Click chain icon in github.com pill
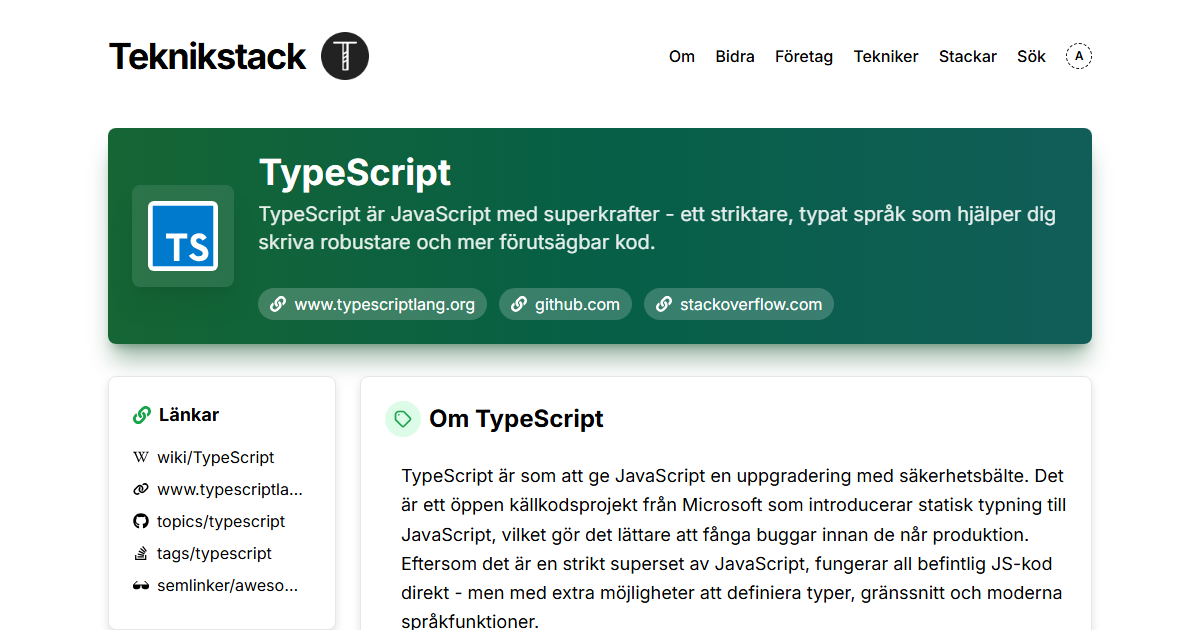 519,304
